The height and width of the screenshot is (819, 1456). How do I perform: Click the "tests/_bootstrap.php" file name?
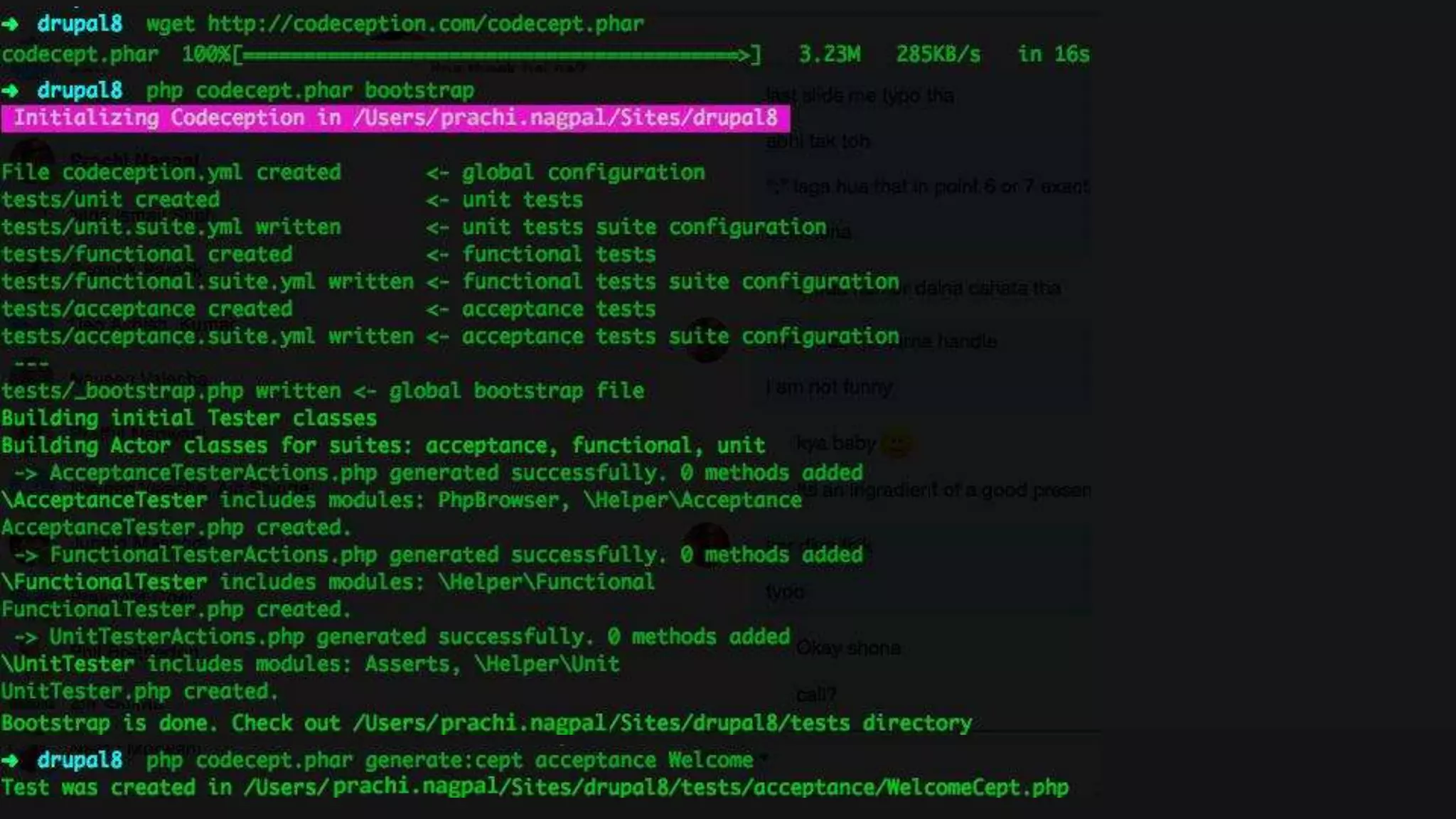(122, 391)
